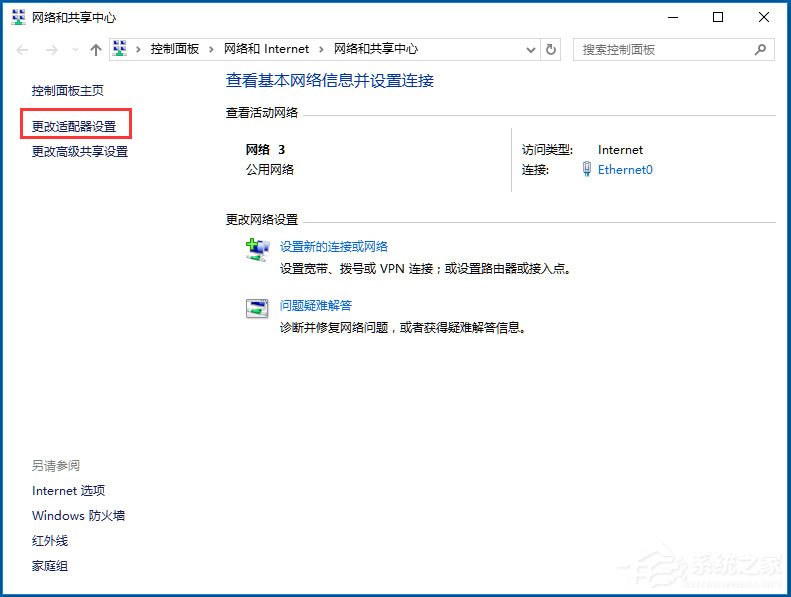Click the 设置新的连接或网络 icon
This screenshot has height=597, width=791.
point(257,249)
